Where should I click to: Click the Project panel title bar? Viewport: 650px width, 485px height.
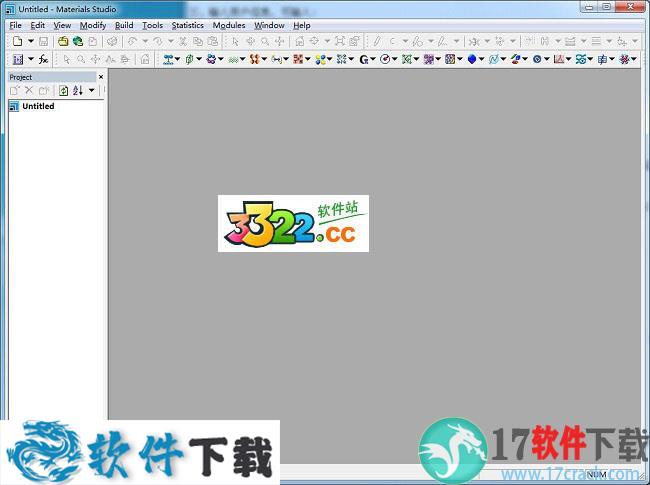pos(53,77)
